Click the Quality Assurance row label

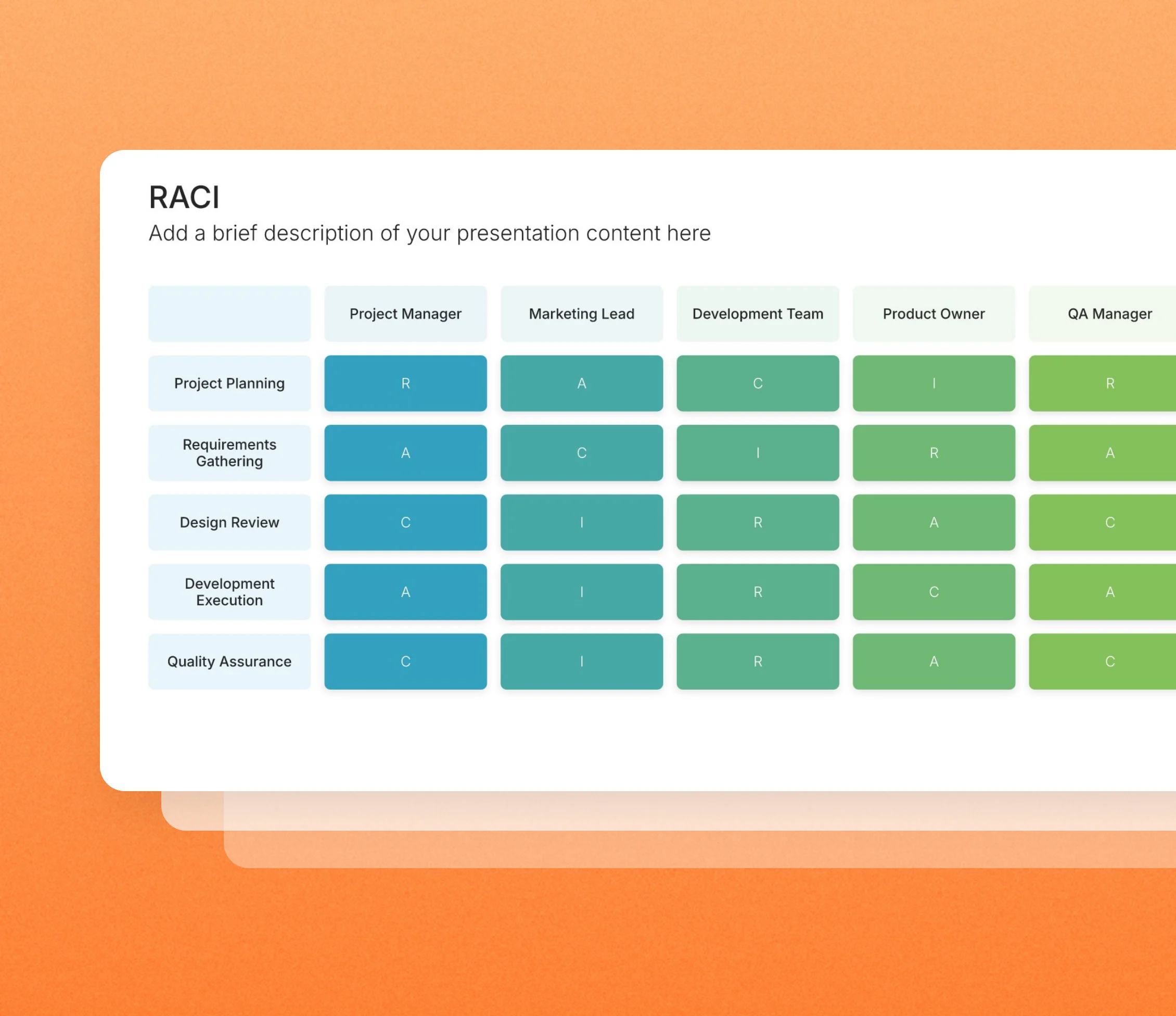(x=229, y=661)
